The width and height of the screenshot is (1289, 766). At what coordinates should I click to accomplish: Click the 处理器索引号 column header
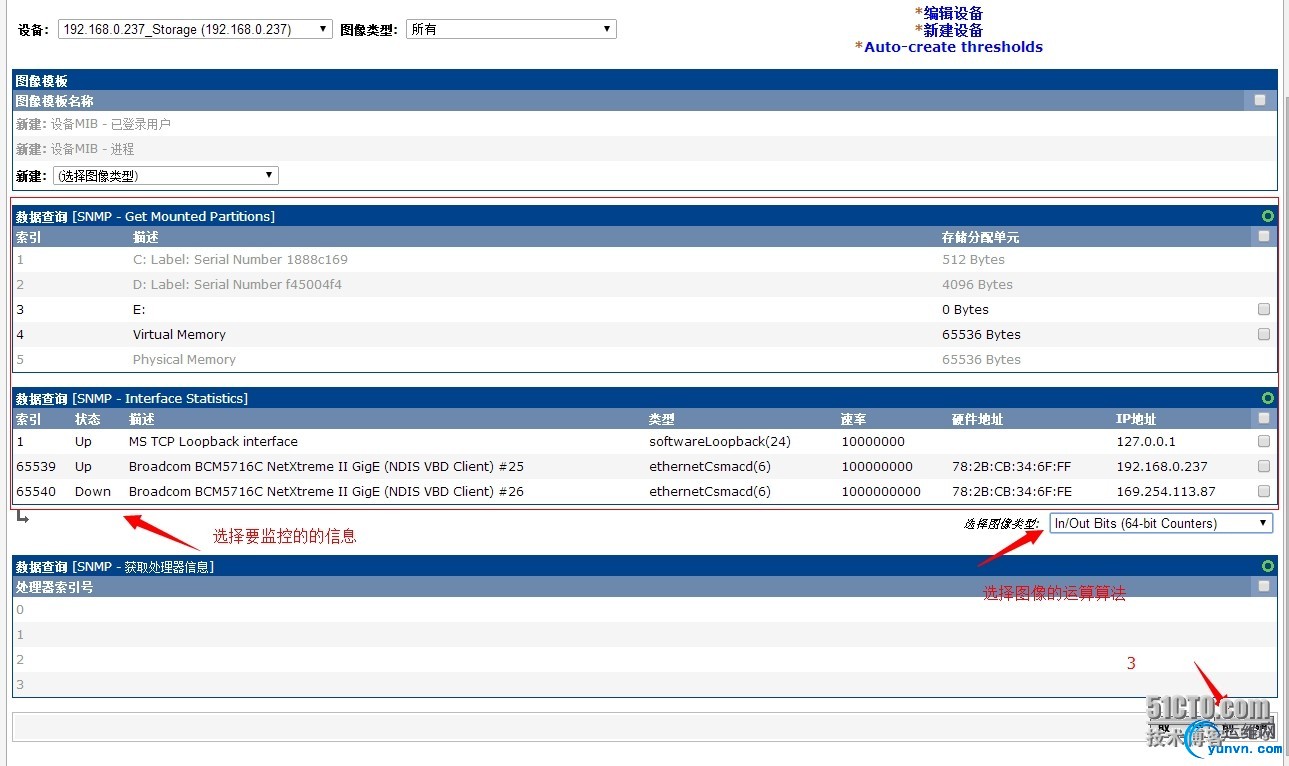point(55,587)
